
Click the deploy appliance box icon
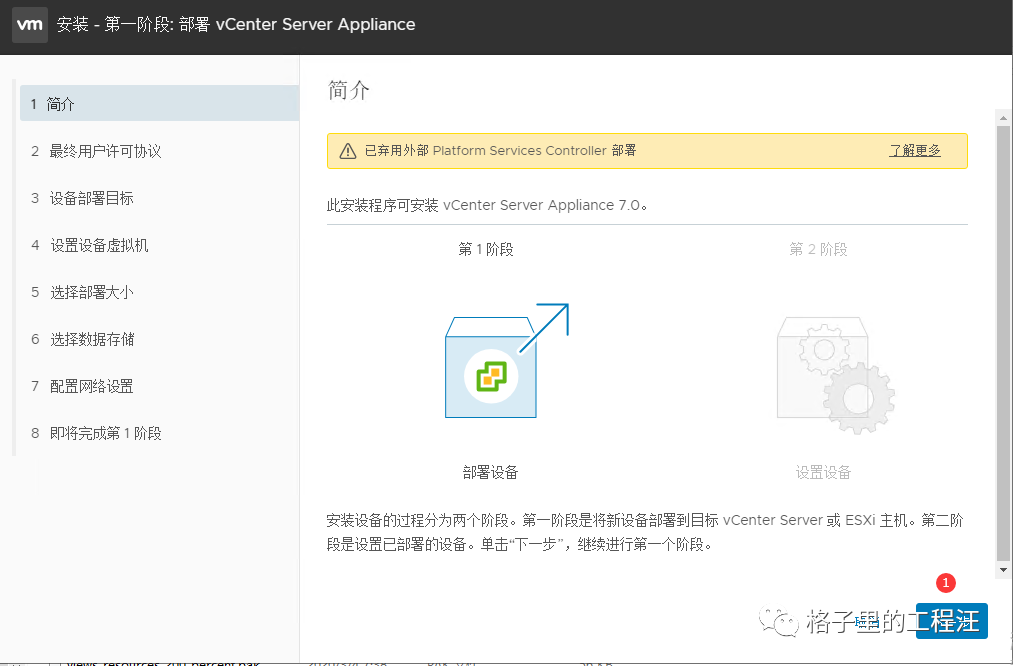tap(506, 360)
